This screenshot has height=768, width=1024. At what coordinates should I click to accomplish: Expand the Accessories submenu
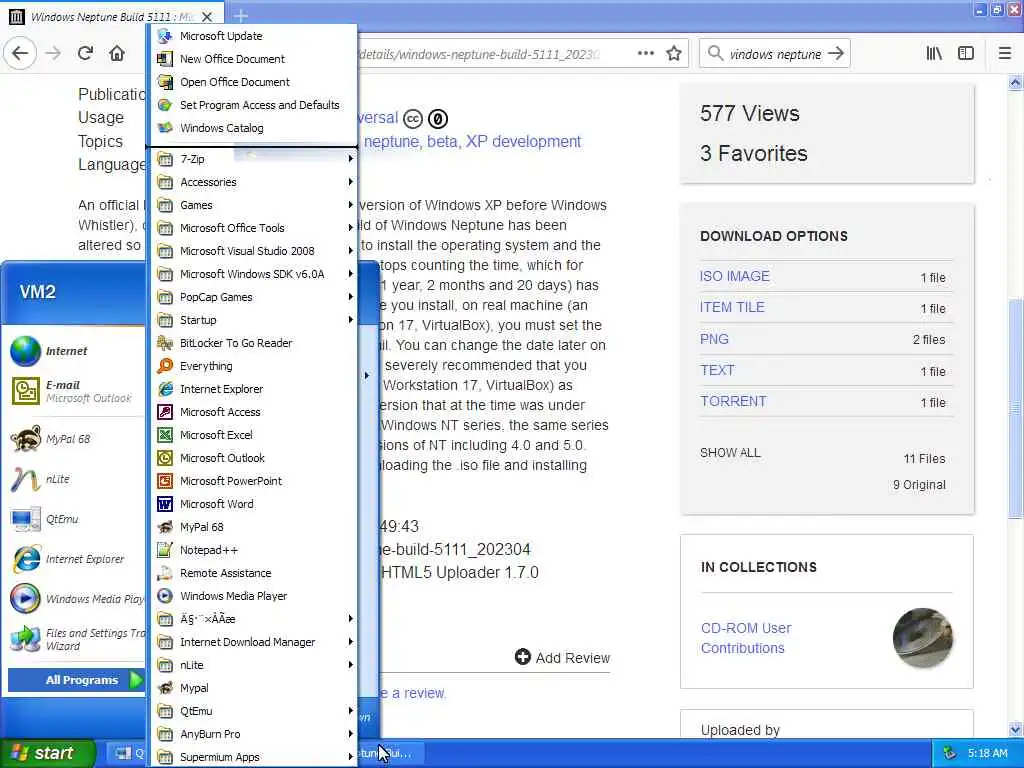253,182
